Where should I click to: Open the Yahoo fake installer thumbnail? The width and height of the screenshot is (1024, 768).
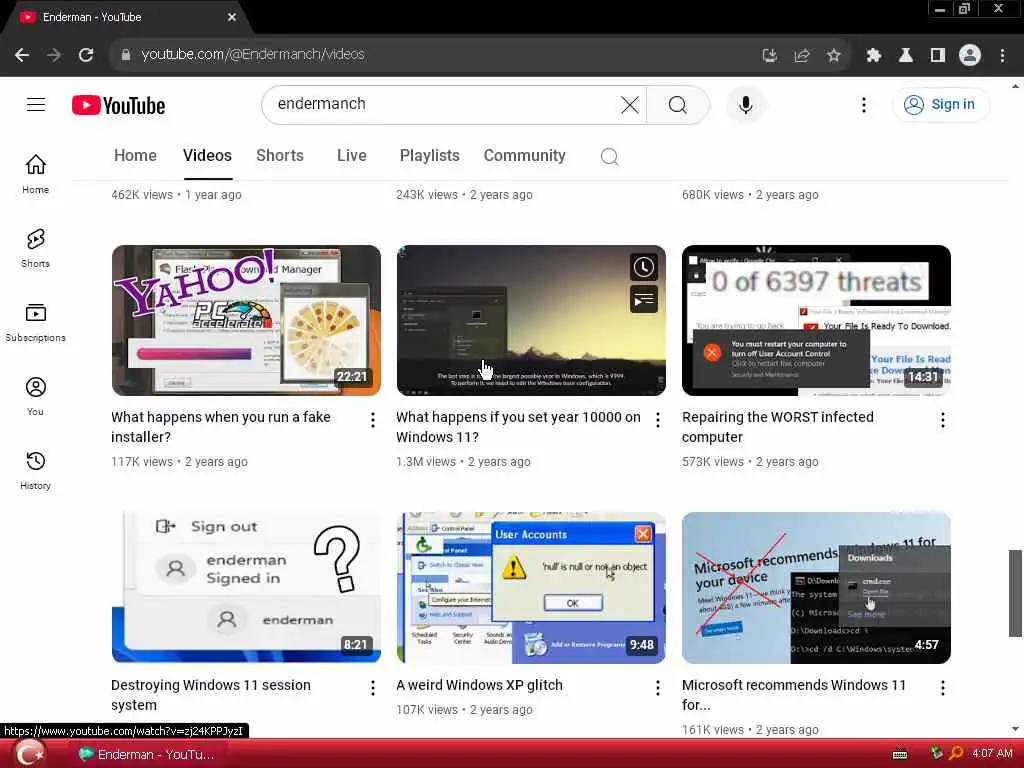point(246,320)
